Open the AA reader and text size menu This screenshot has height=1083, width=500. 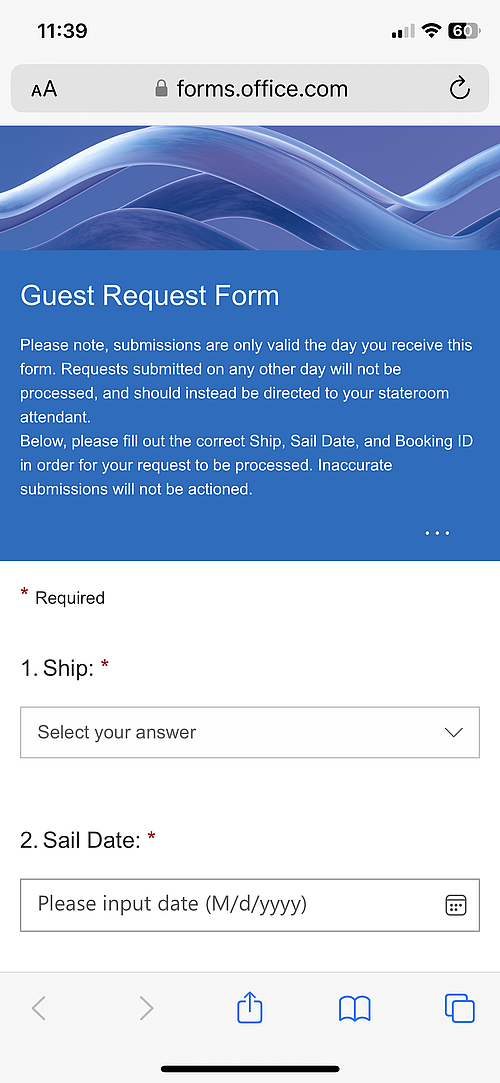(x=44, y=89)
